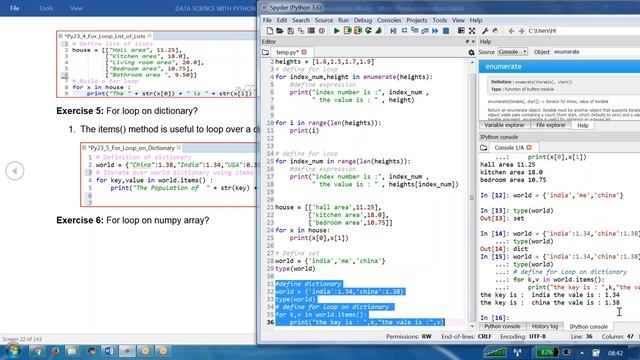Open the File menu in Spyder
The image size is (640, 360).
[x=267, y=20]
